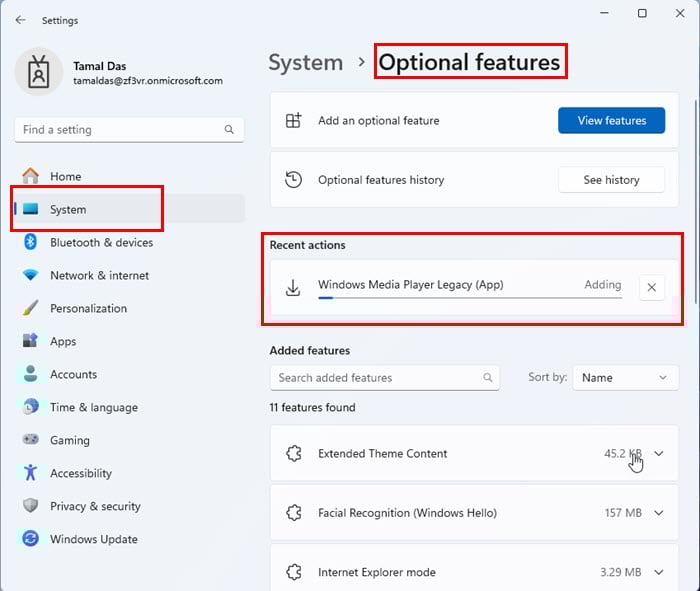700x591 pixels.
Task: Go to Network & internet settings
Action: coord(99,275)
